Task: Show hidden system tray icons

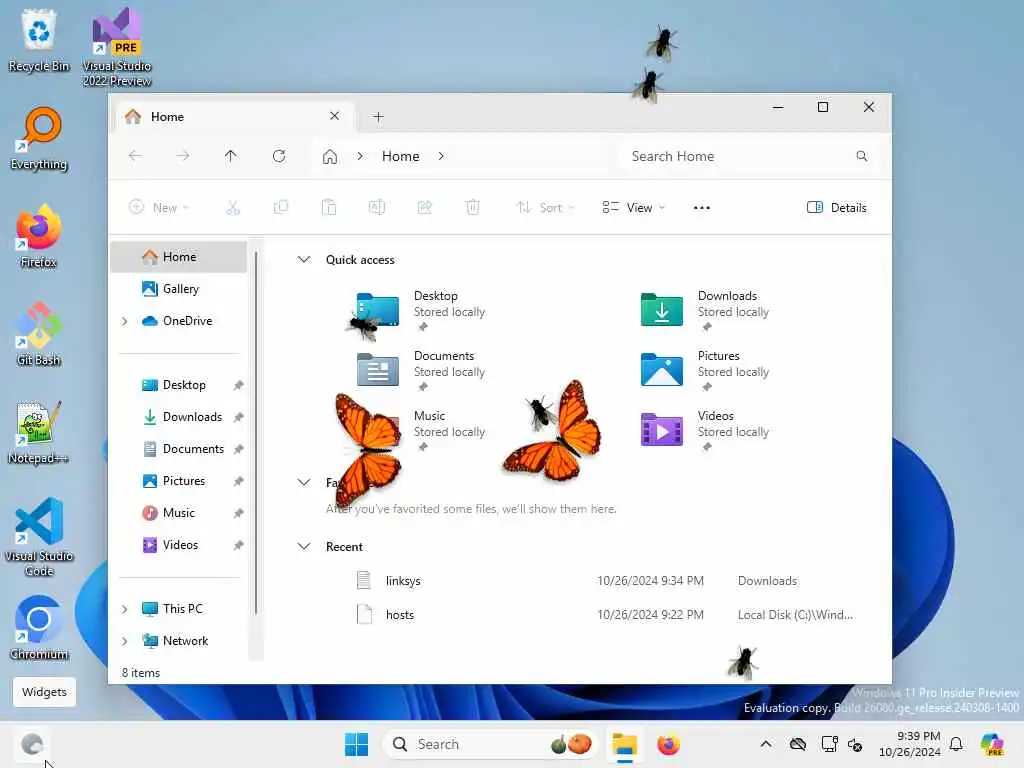Action: 766,744
